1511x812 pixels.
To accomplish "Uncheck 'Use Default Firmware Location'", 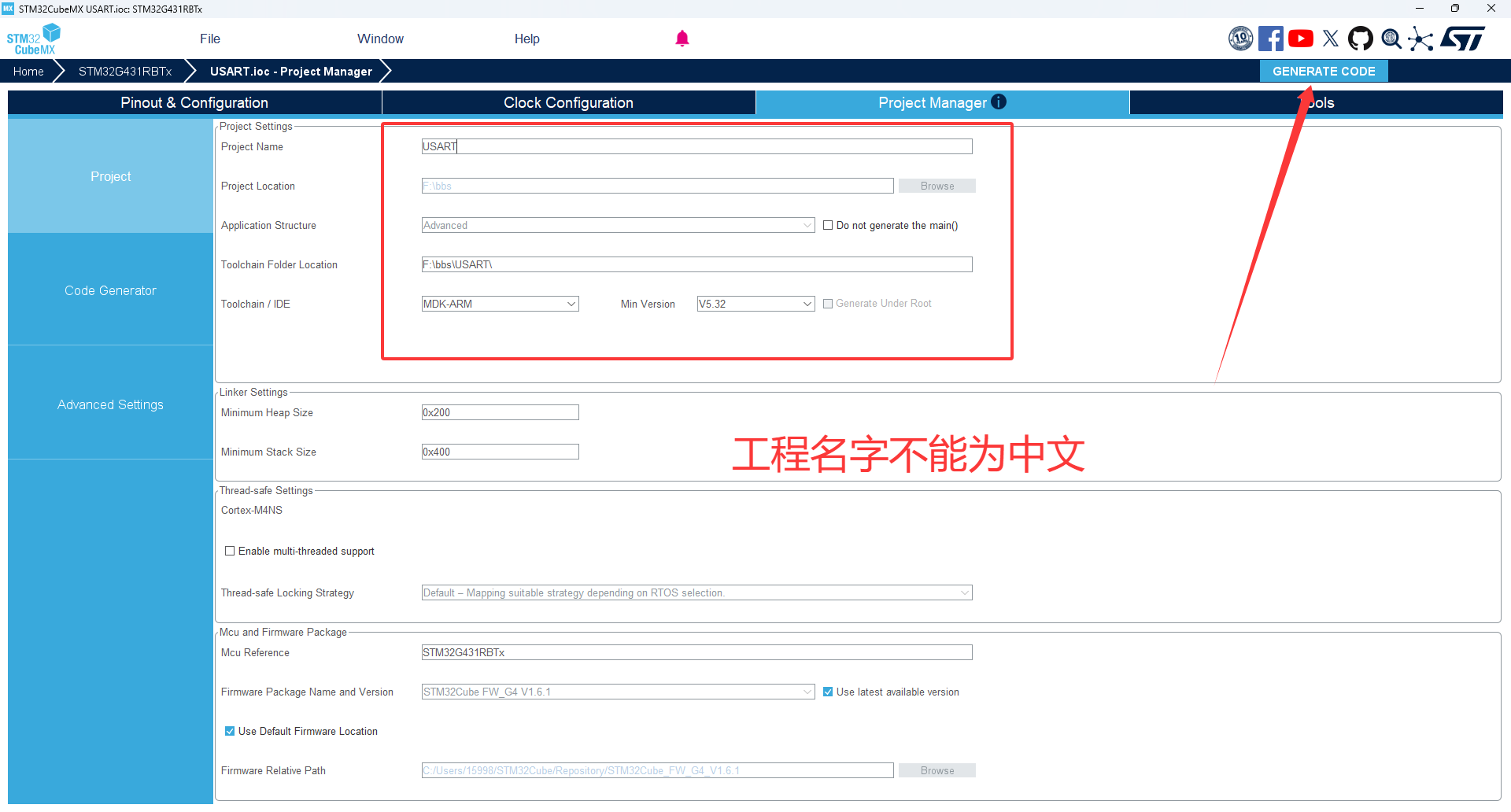I will click(230, 731).
